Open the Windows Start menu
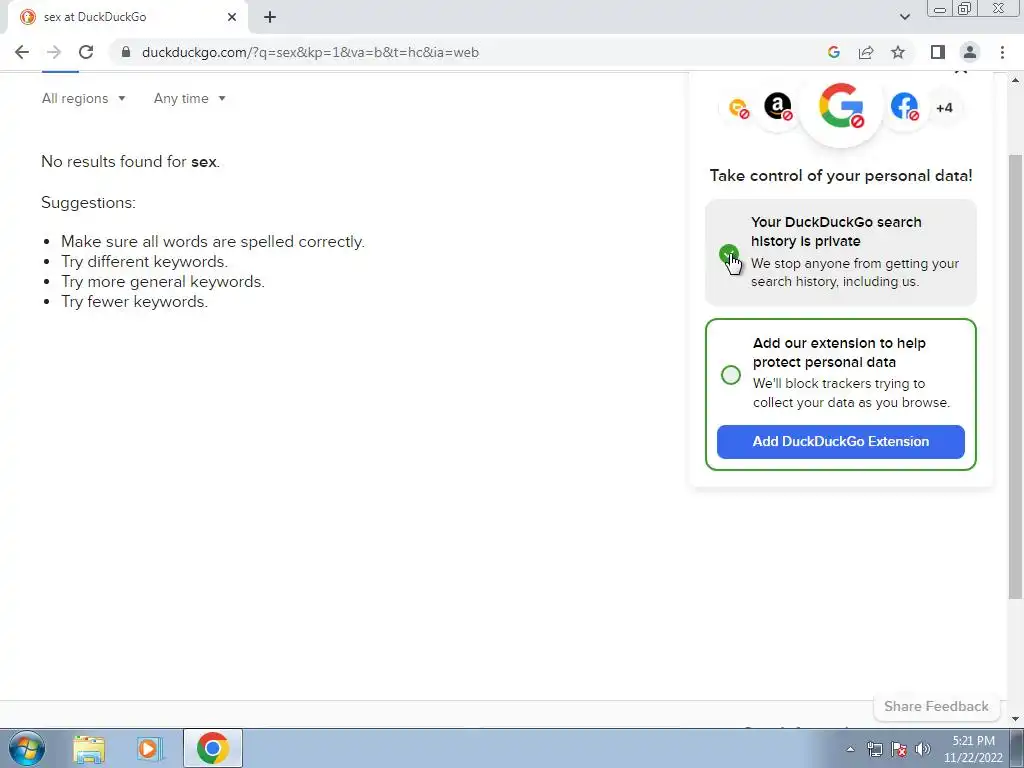Image resolution: width=1024 pixels, height=768 pixels. tap(27, 748)
